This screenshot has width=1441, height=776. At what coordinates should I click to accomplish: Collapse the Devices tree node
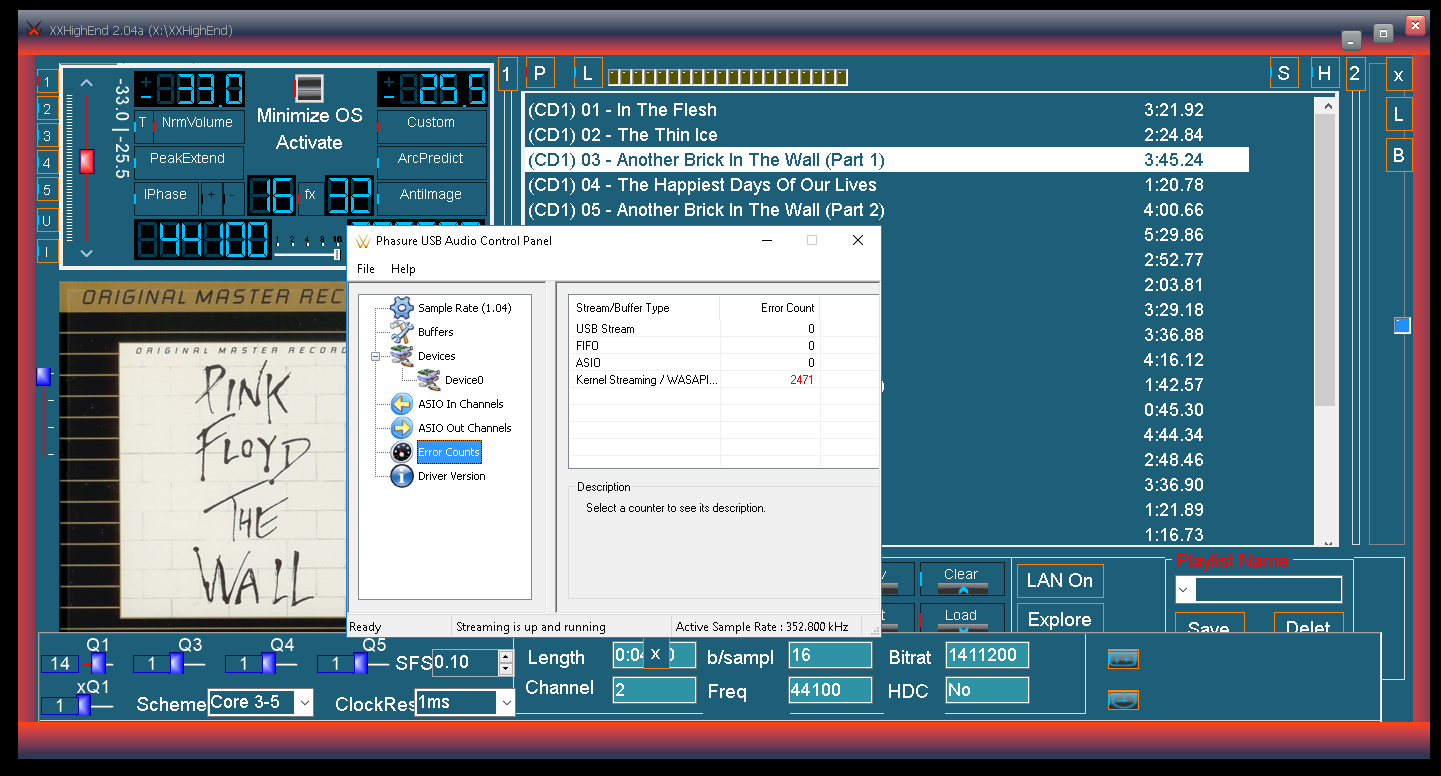point(376,356)
